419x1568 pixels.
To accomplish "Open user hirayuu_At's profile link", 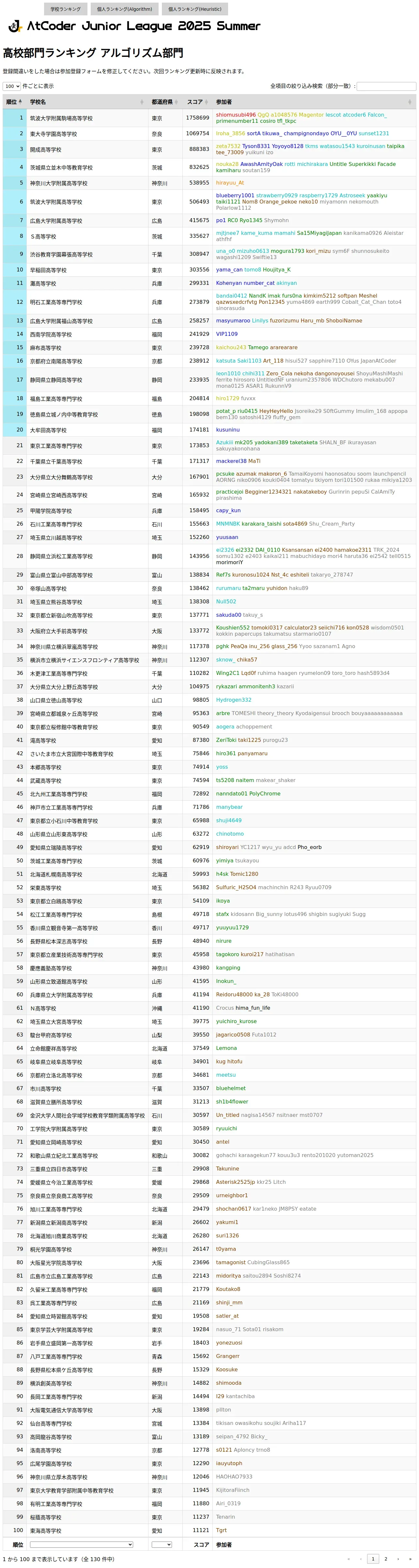I will click(x=230, y=183).
